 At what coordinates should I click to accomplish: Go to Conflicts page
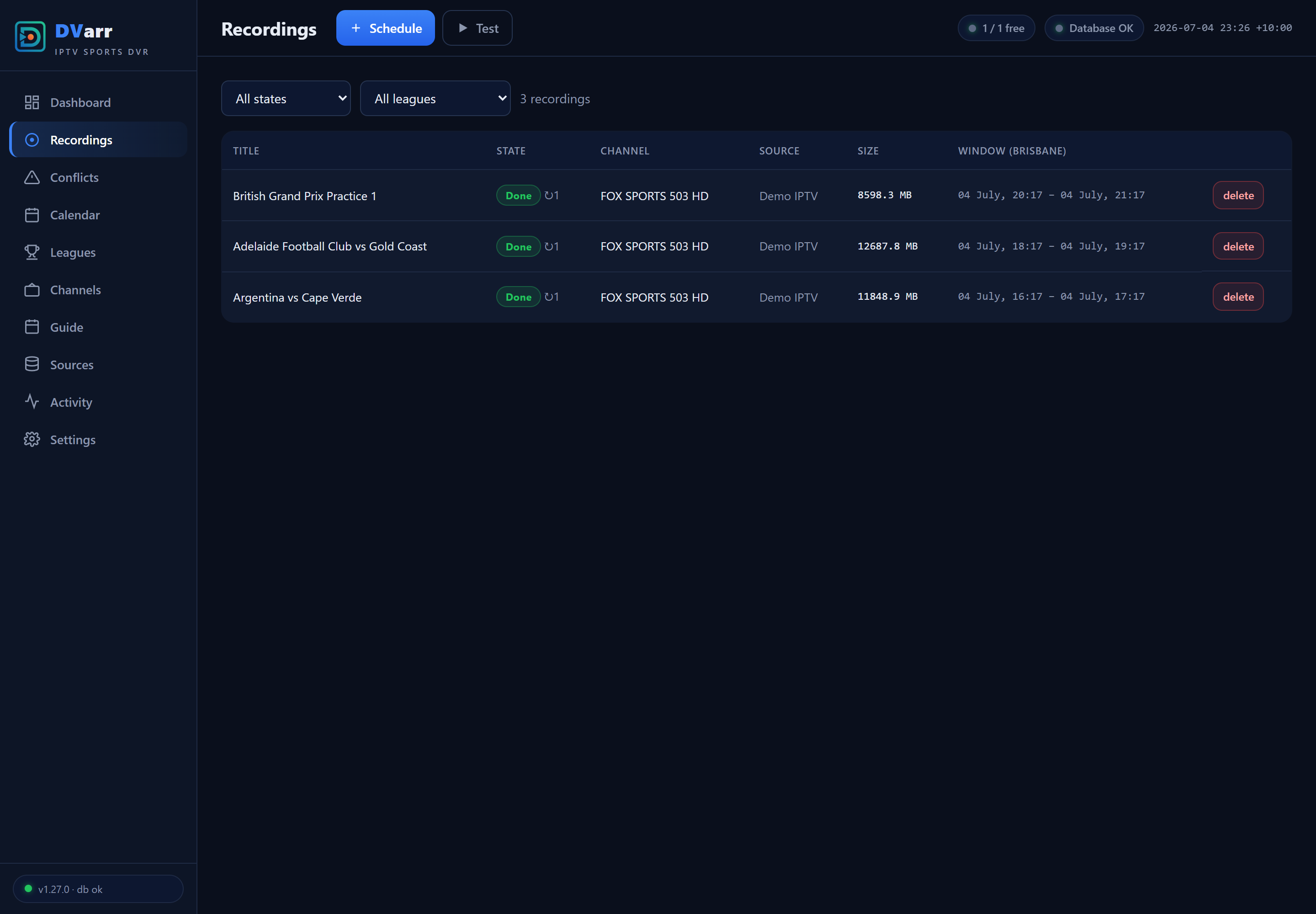99,177
